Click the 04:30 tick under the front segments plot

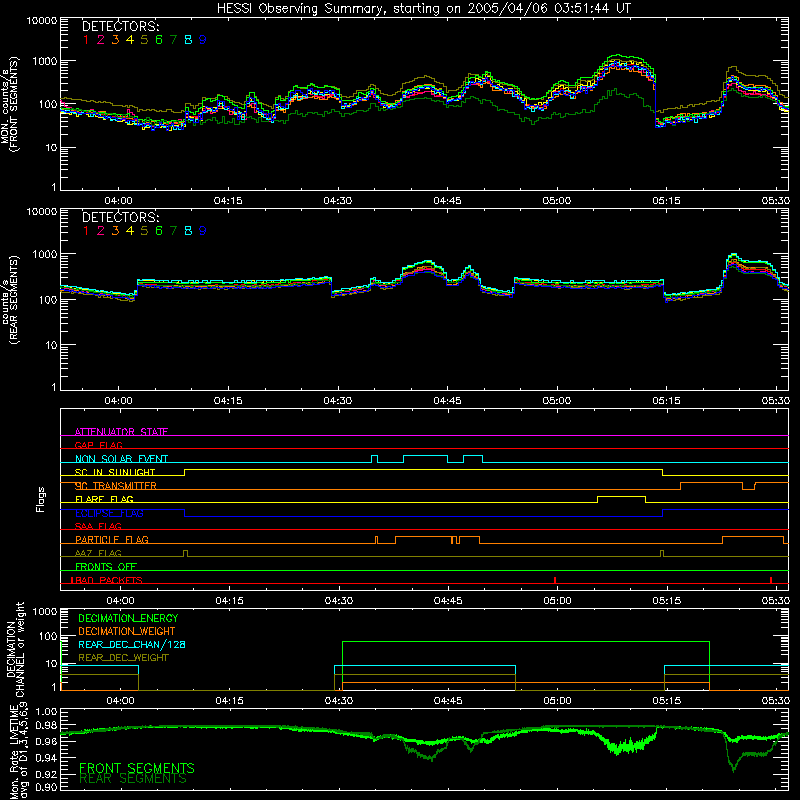click(x=338, y=201)
